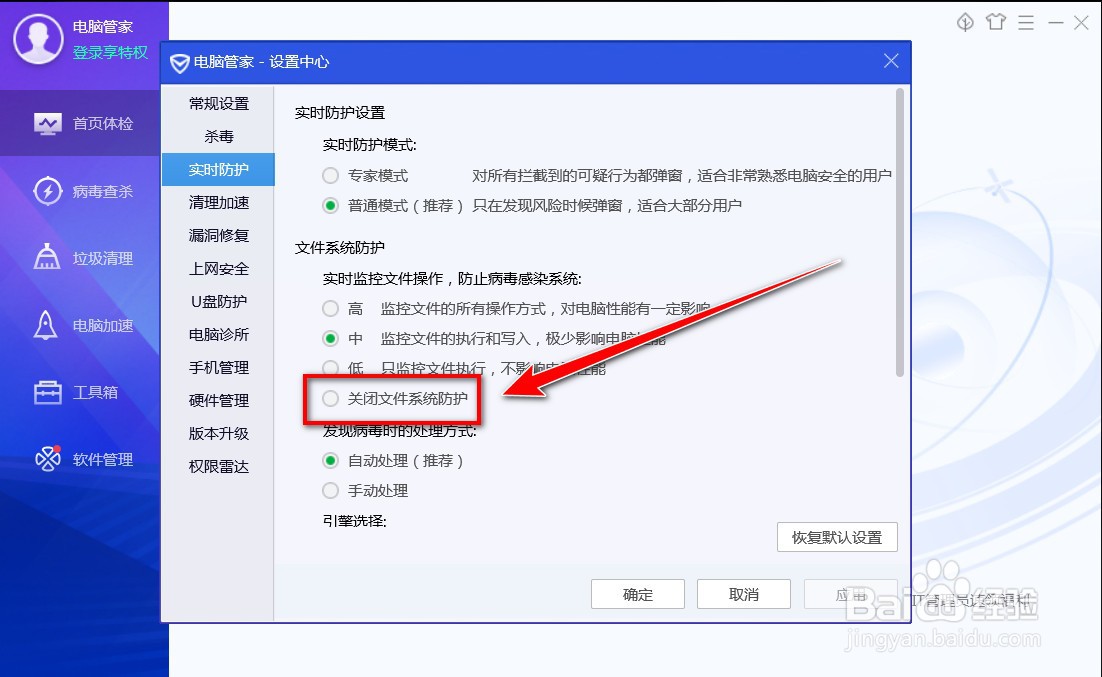Open the main menu hamburger icon
Screen dimensions: 1102x677
coord(1026,22)
